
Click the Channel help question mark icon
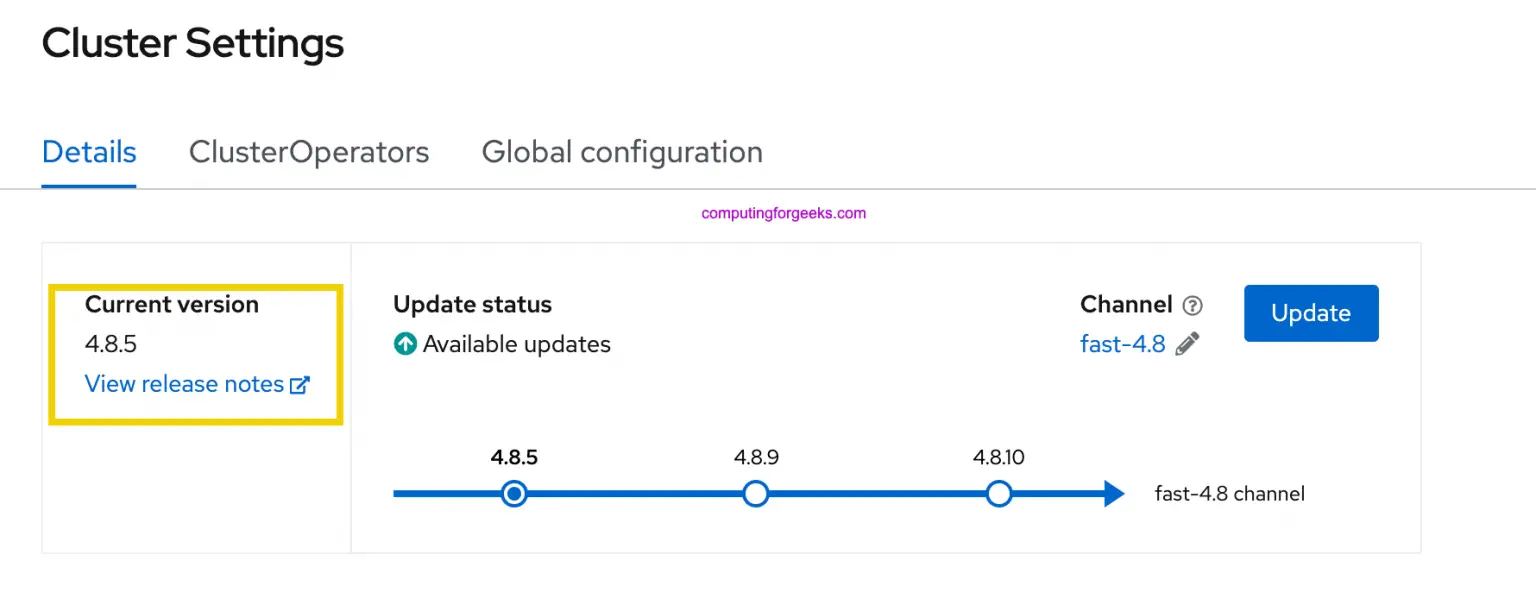pyautogui.click(x=1195, y=305)
